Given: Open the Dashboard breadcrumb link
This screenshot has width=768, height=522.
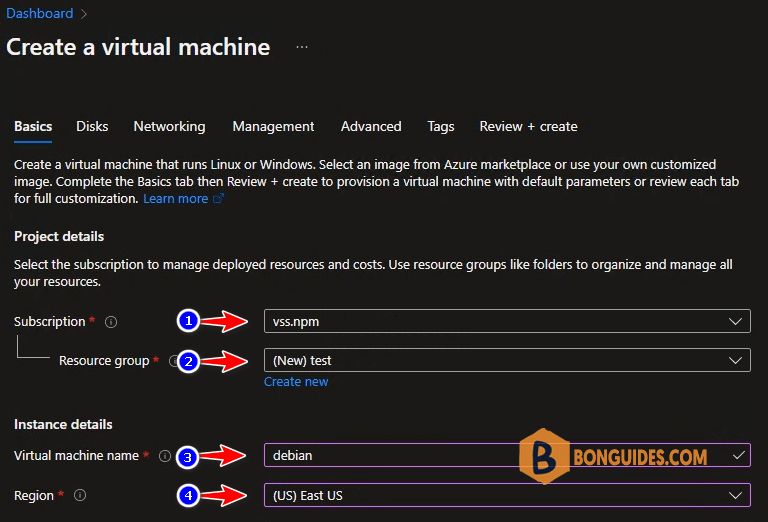Looking at the screenshot, I should (x=40, y=13).
